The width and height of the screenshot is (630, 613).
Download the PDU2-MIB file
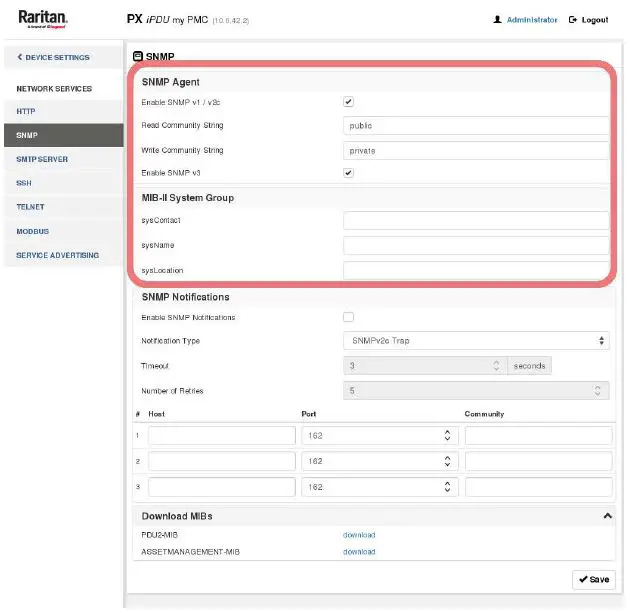pos(359,535)
